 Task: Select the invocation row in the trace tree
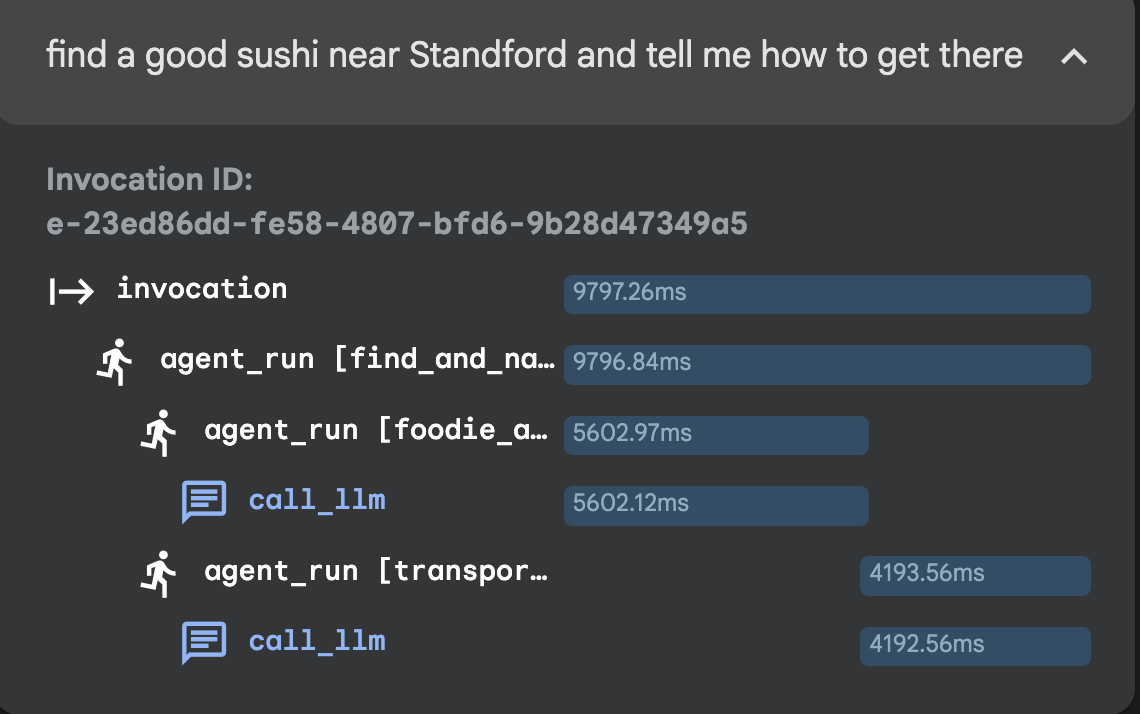point(201,289)
